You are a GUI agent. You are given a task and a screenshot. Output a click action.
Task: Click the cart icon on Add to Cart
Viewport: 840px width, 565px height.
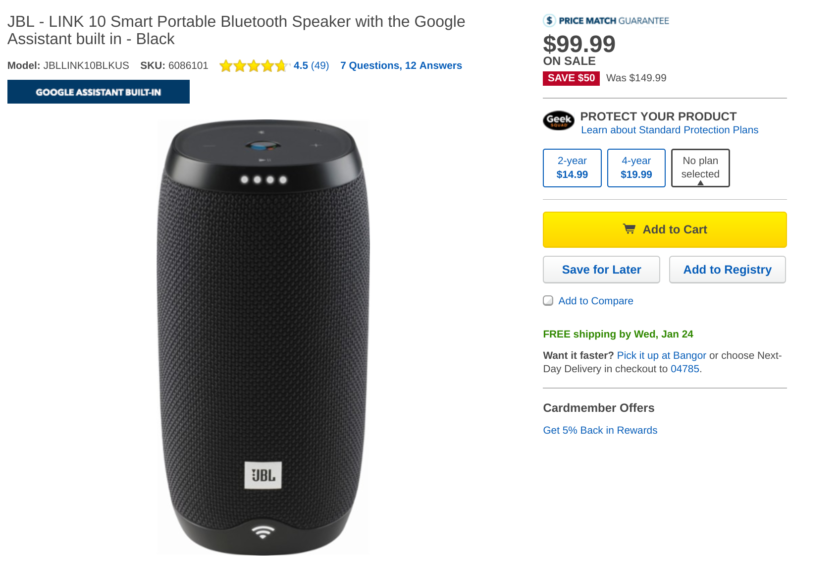coord(629,229)
